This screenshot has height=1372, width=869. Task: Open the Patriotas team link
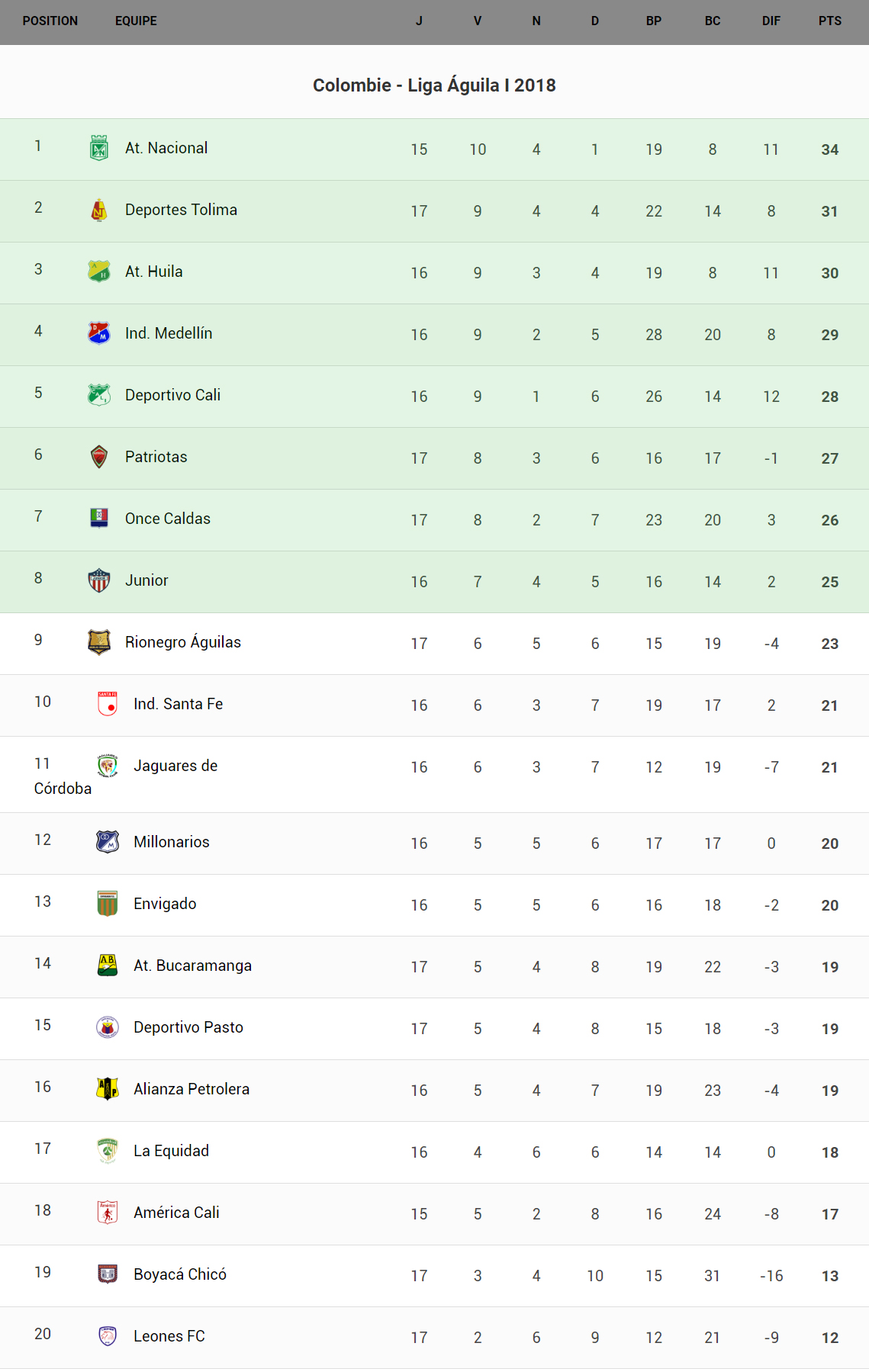(156, 457)
